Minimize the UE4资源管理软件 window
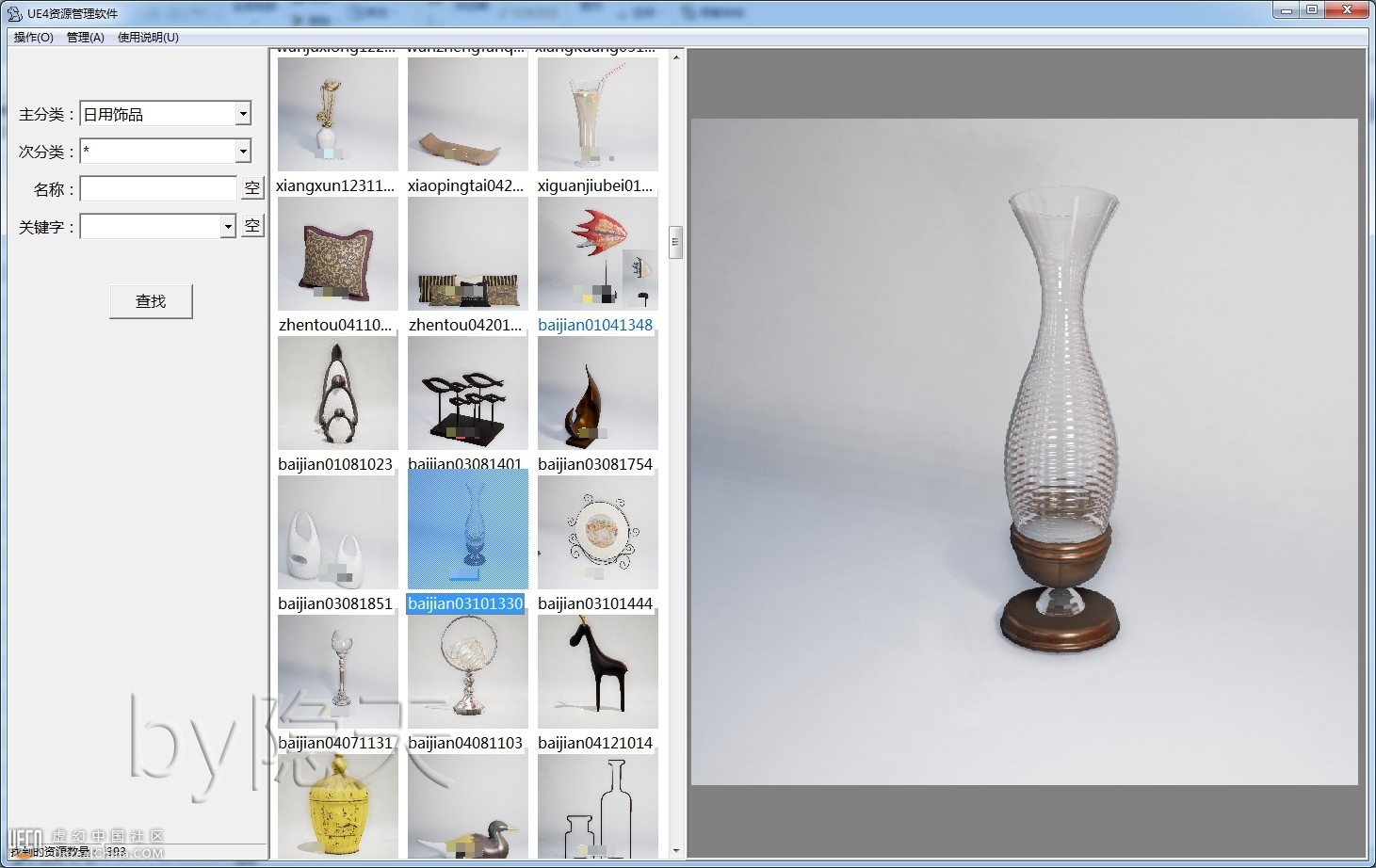The image size is (1376, 868). [x=1287, y=9]
